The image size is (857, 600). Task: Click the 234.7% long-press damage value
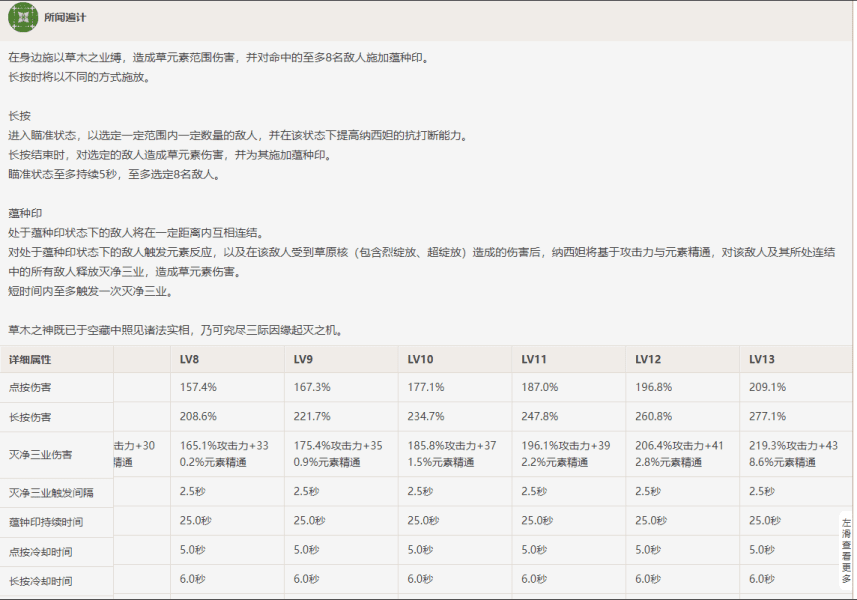pos(425,416)
